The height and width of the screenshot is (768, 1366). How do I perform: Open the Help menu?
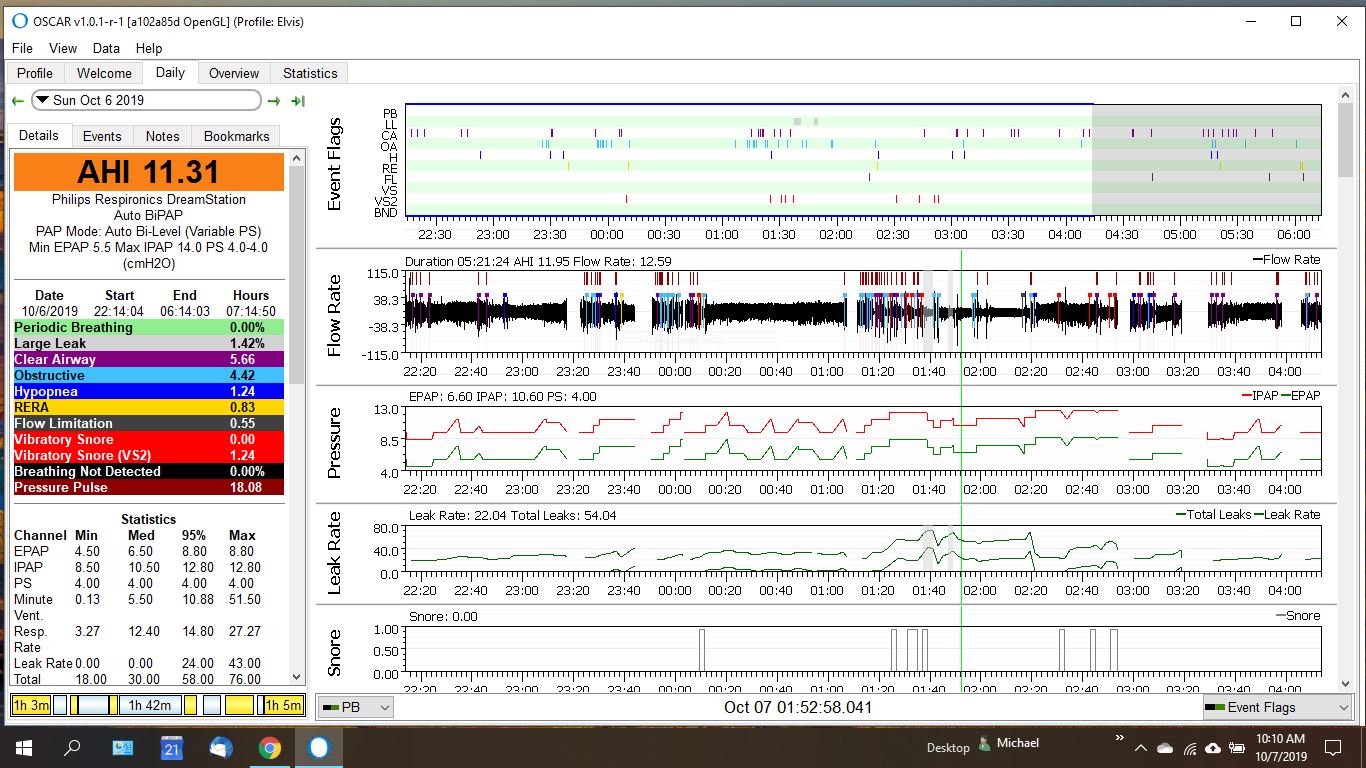click(149, 48)
